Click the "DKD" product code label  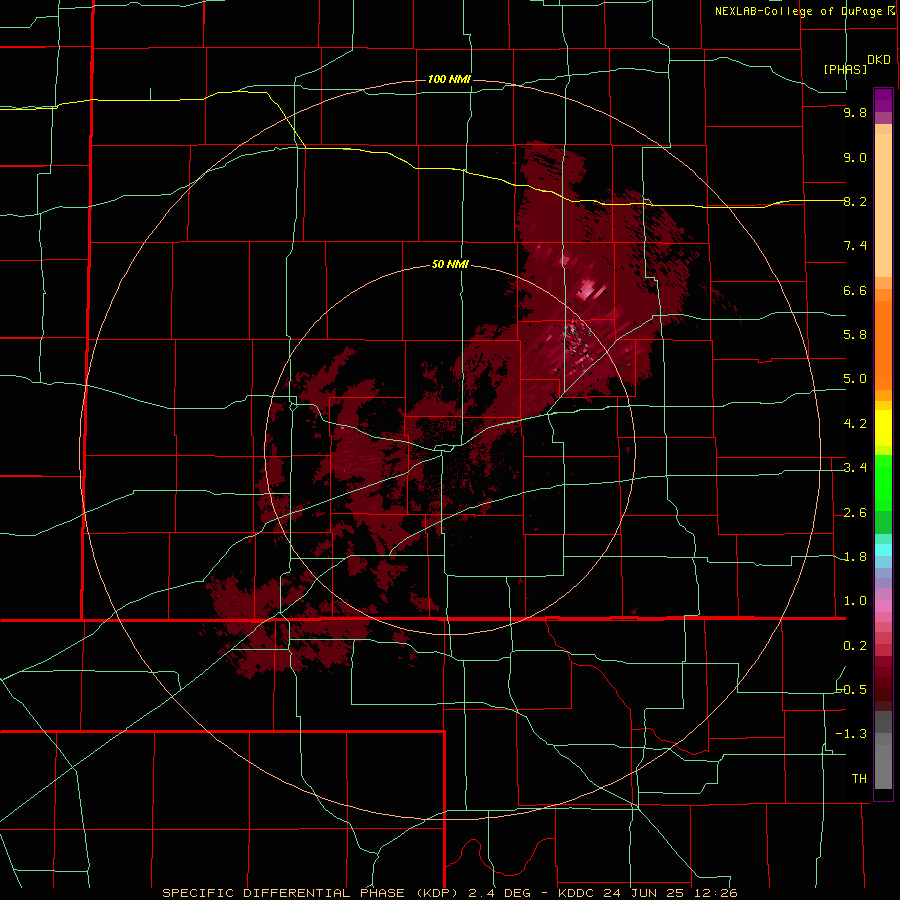click(x=879, y=59)
